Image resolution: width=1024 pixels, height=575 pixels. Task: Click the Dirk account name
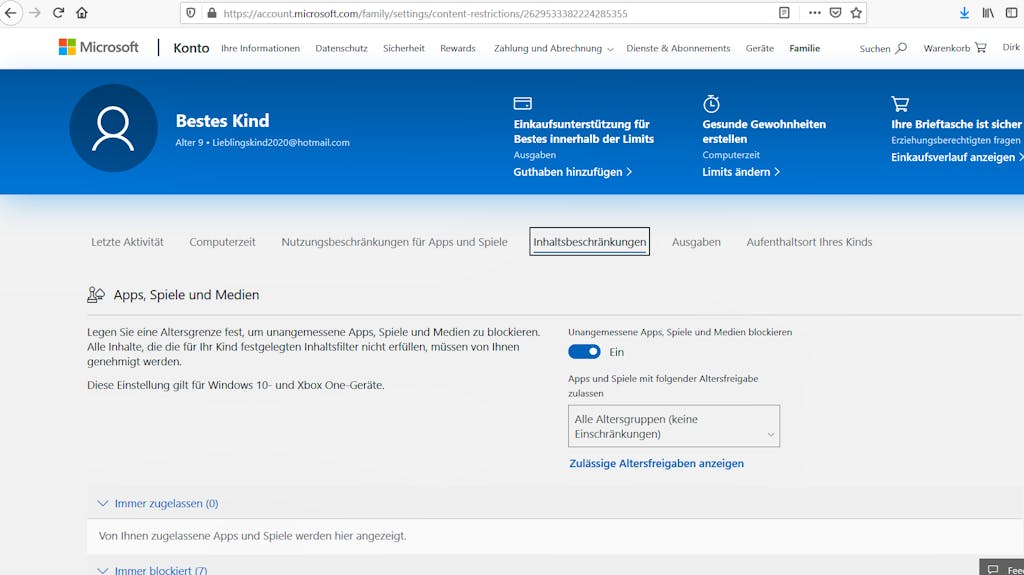pyautogui.click(x=1011, y=47)
